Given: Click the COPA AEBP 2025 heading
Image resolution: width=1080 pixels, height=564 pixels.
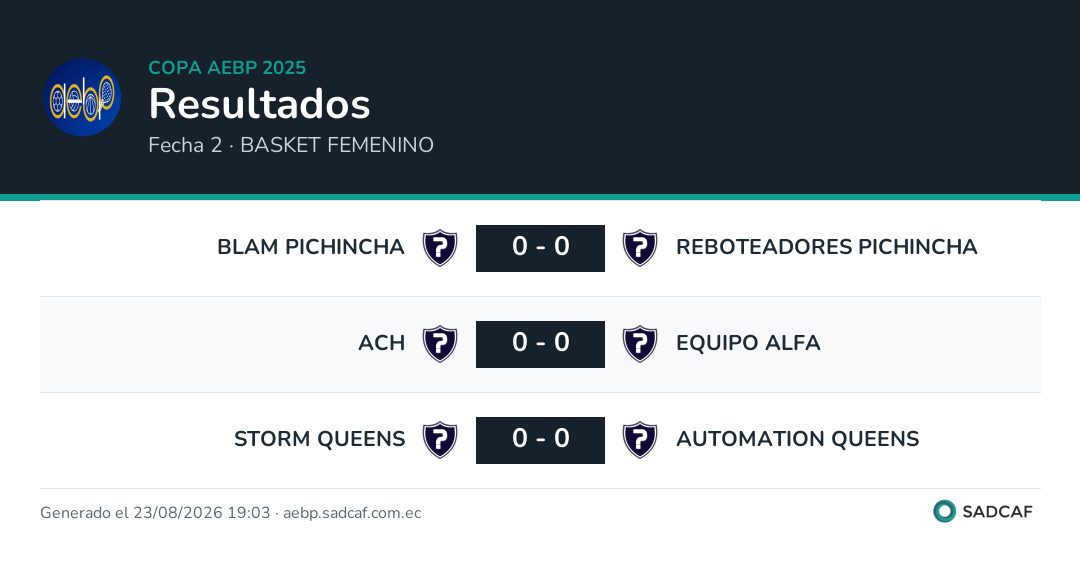Looking at the screenshot, I should pos(227,67).
